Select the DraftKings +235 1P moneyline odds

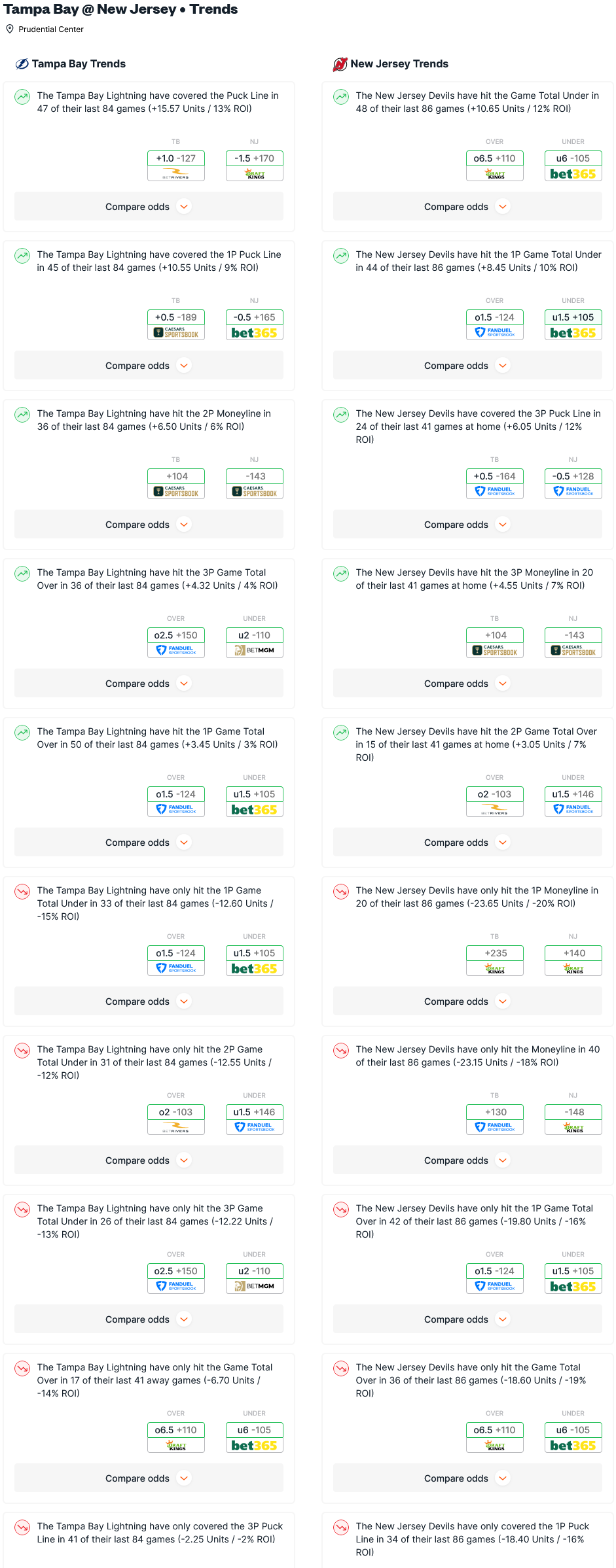click(495, 960)
